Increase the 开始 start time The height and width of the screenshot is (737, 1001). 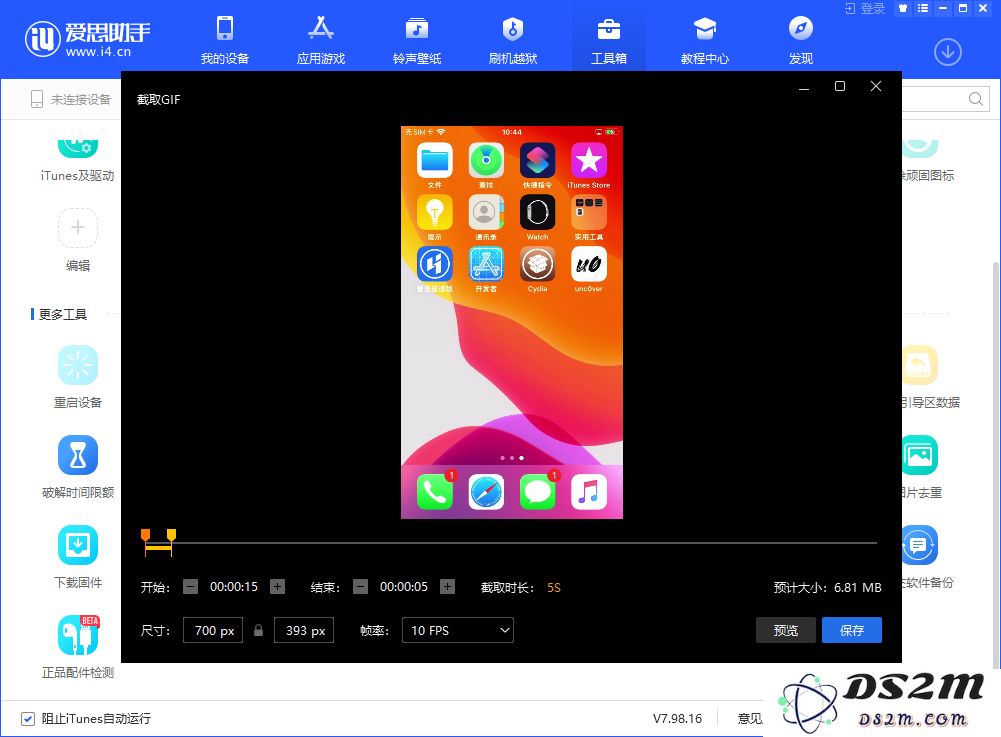click(x=277, y=586)
